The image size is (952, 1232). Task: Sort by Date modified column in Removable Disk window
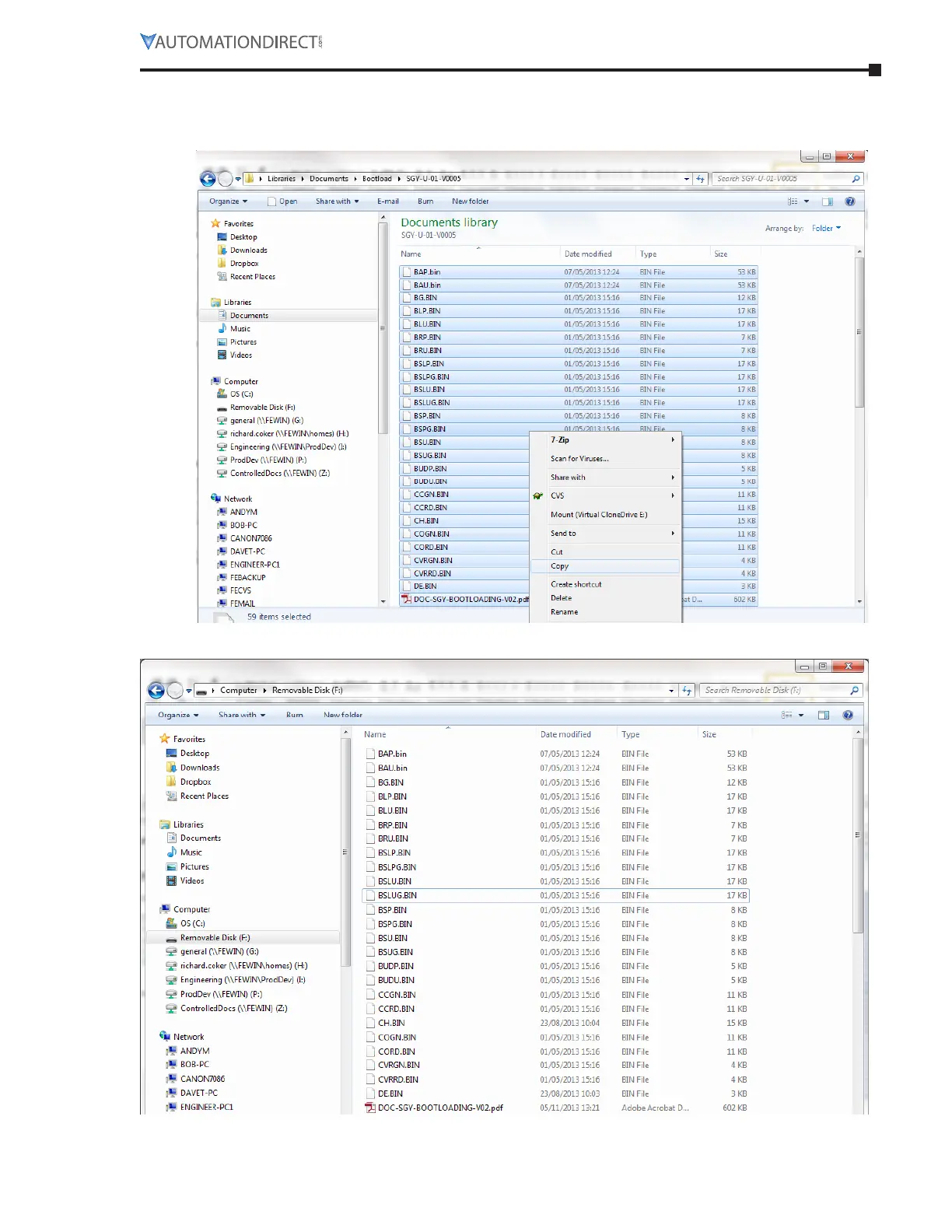(565, 735)
